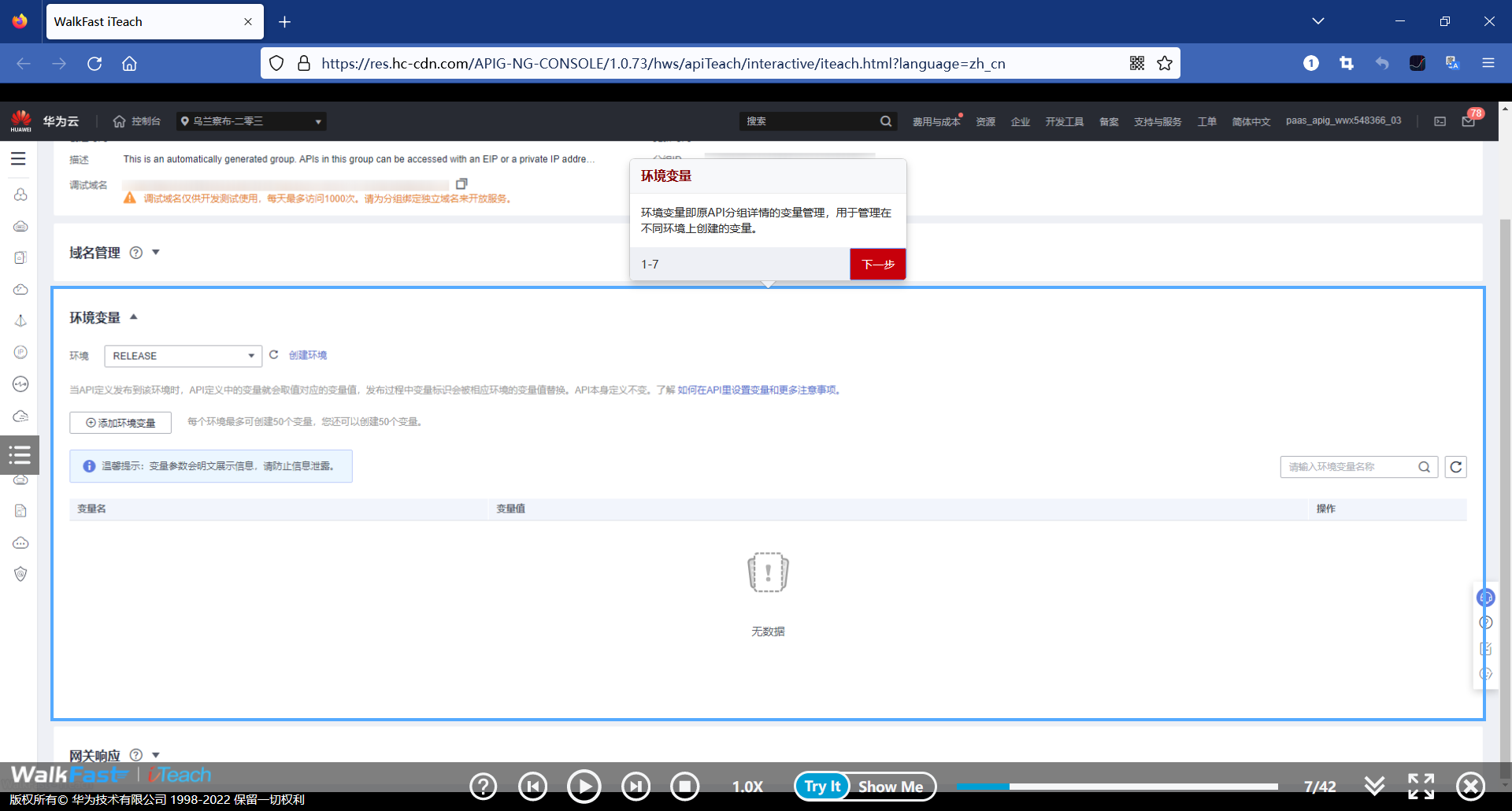Click the 创建环境 link
1512x811 pixels.
coord(307,354)
